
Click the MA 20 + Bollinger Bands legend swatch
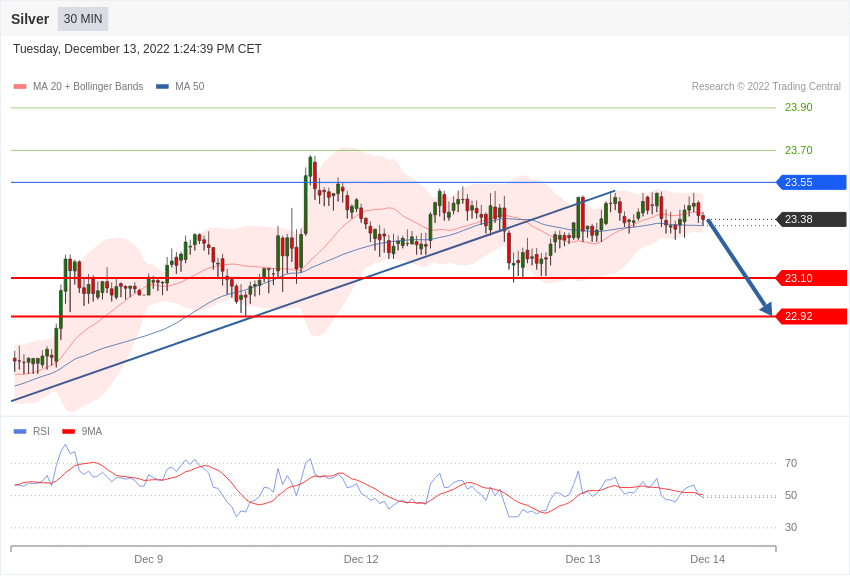tap(20, 87)
